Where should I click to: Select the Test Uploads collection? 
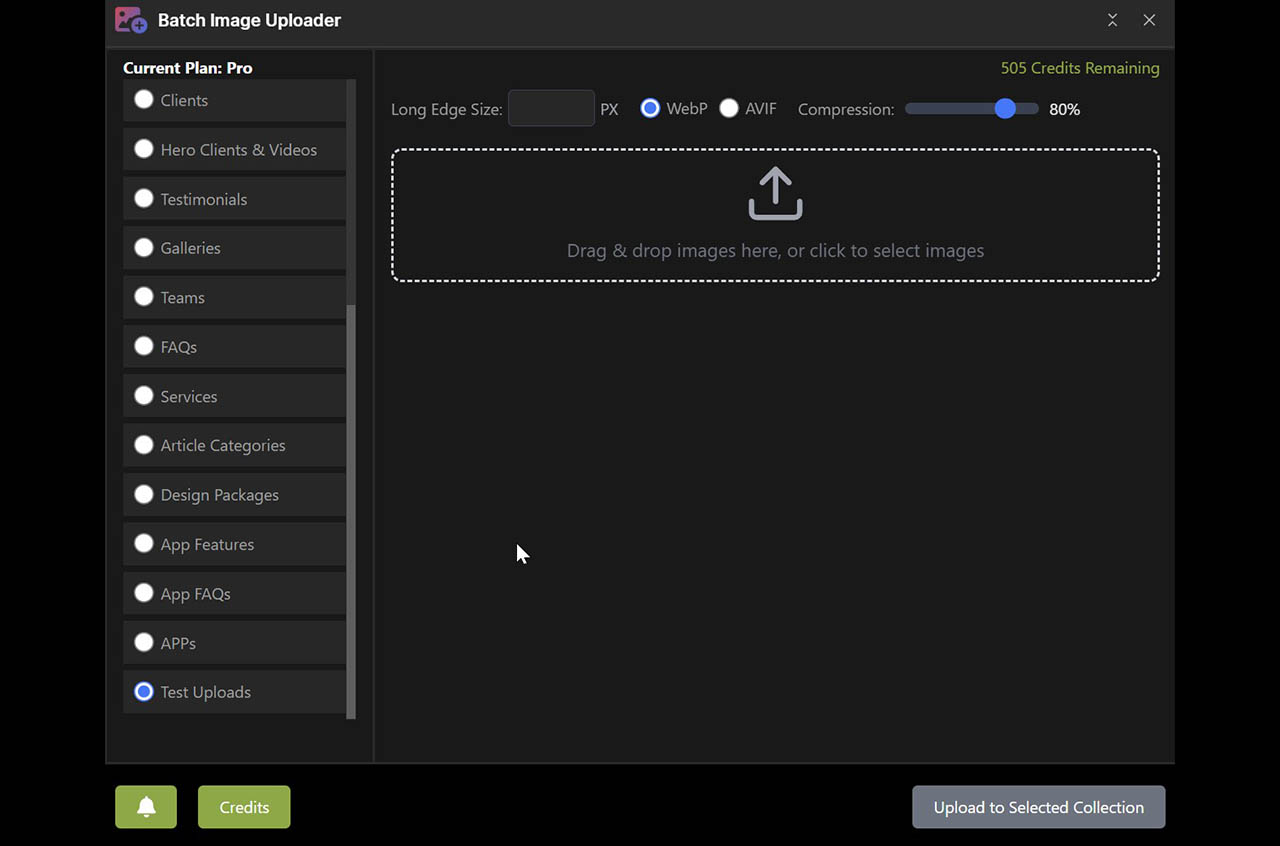coord(234,692)
